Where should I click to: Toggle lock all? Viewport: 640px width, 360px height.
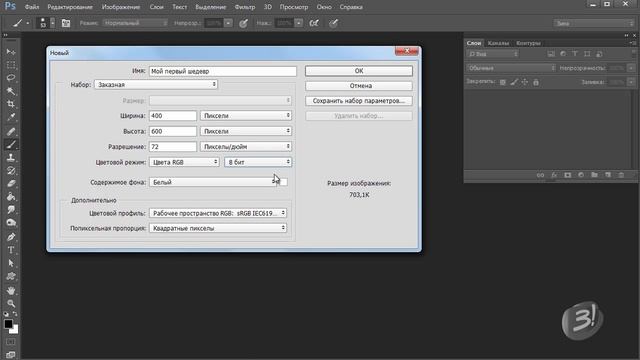click(x=536, y=82)
